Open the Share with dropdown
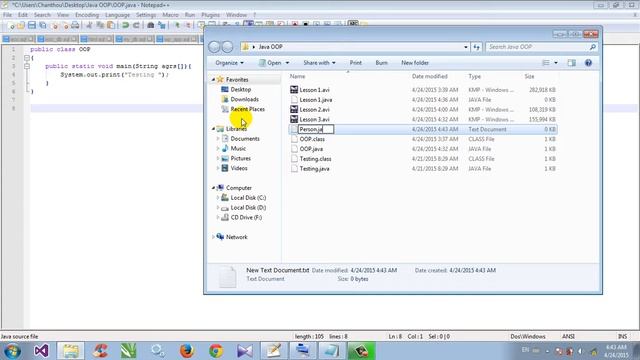640x360 pixels. tap(319, 63)
